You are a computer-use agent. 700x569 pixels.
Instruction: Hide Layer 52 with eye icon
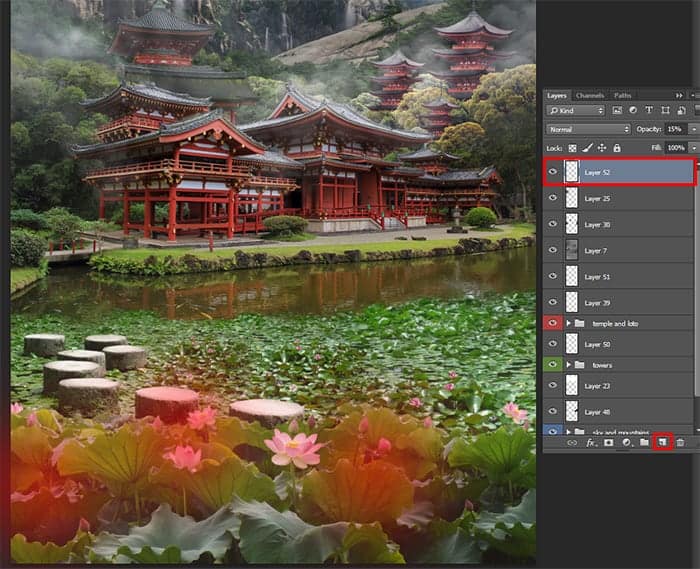point(553,172)
